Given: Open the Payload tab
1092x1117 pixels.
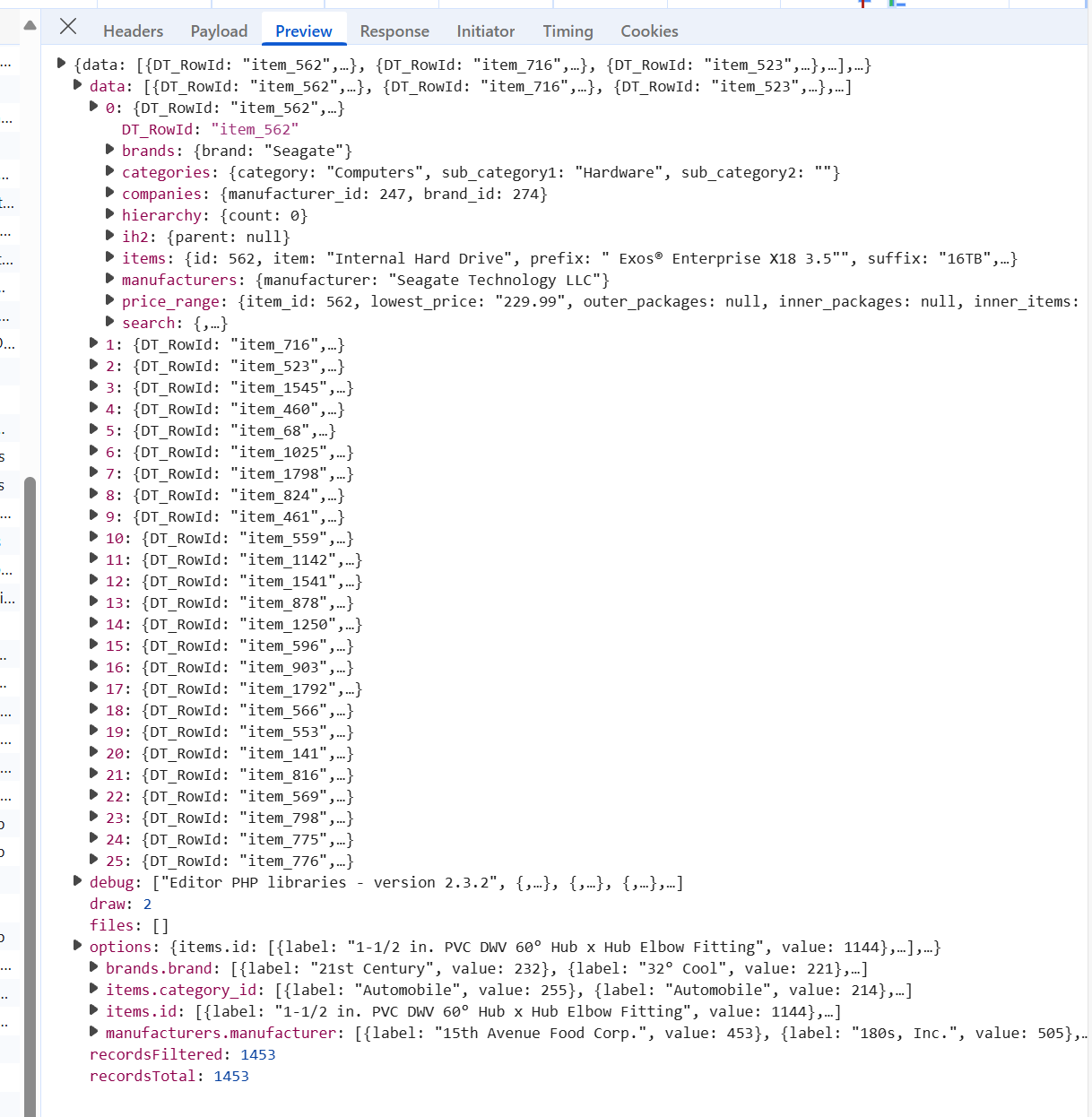Looking at the screenshot, I should (x=219, y=31).
